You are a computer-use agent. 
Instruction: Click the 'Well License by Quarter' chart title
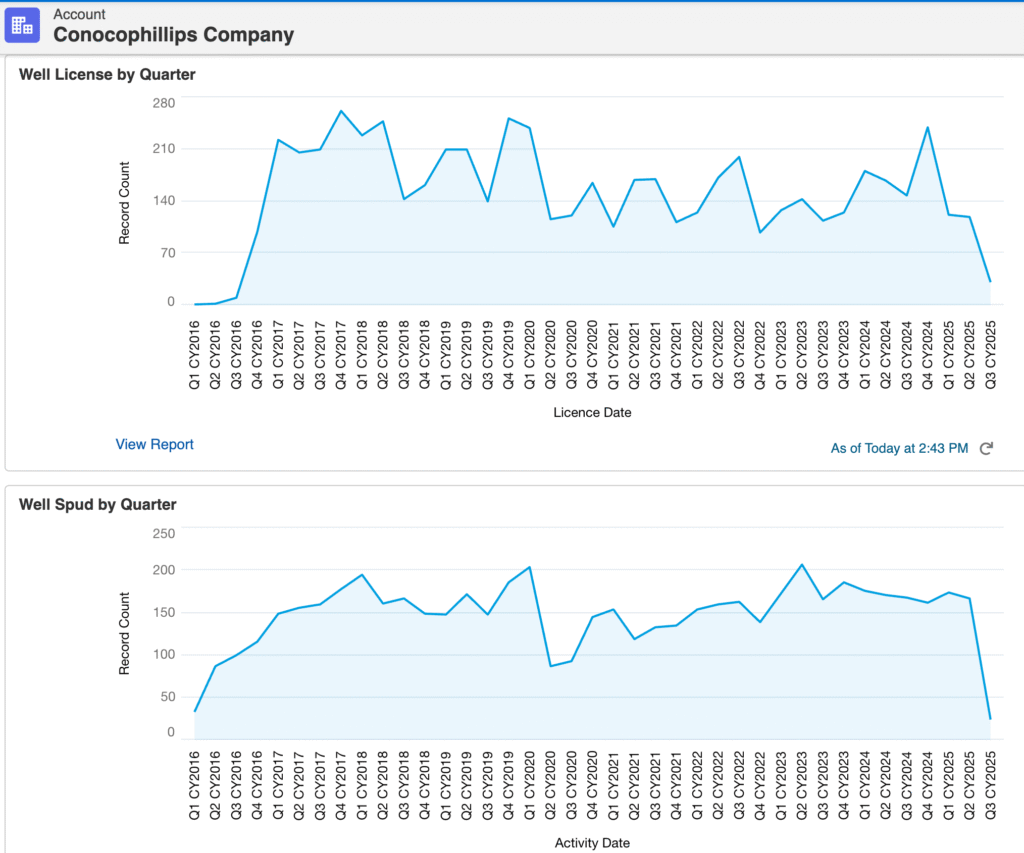(107, 74)
